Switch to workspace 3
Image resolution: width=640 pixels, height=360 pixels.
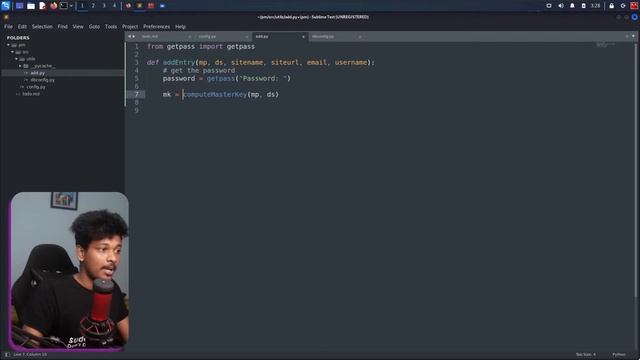[104, 6]
